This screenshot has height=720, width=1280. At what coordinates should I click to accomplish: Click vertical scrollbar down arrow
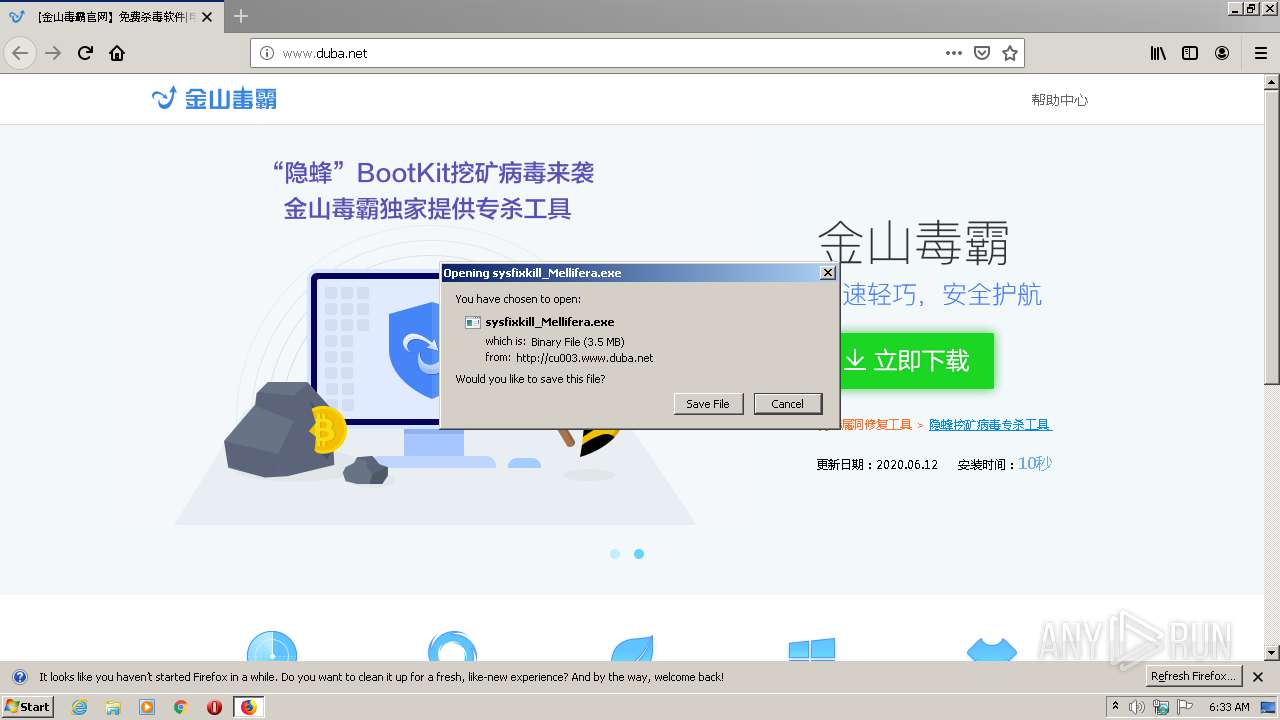[1272, 653]
